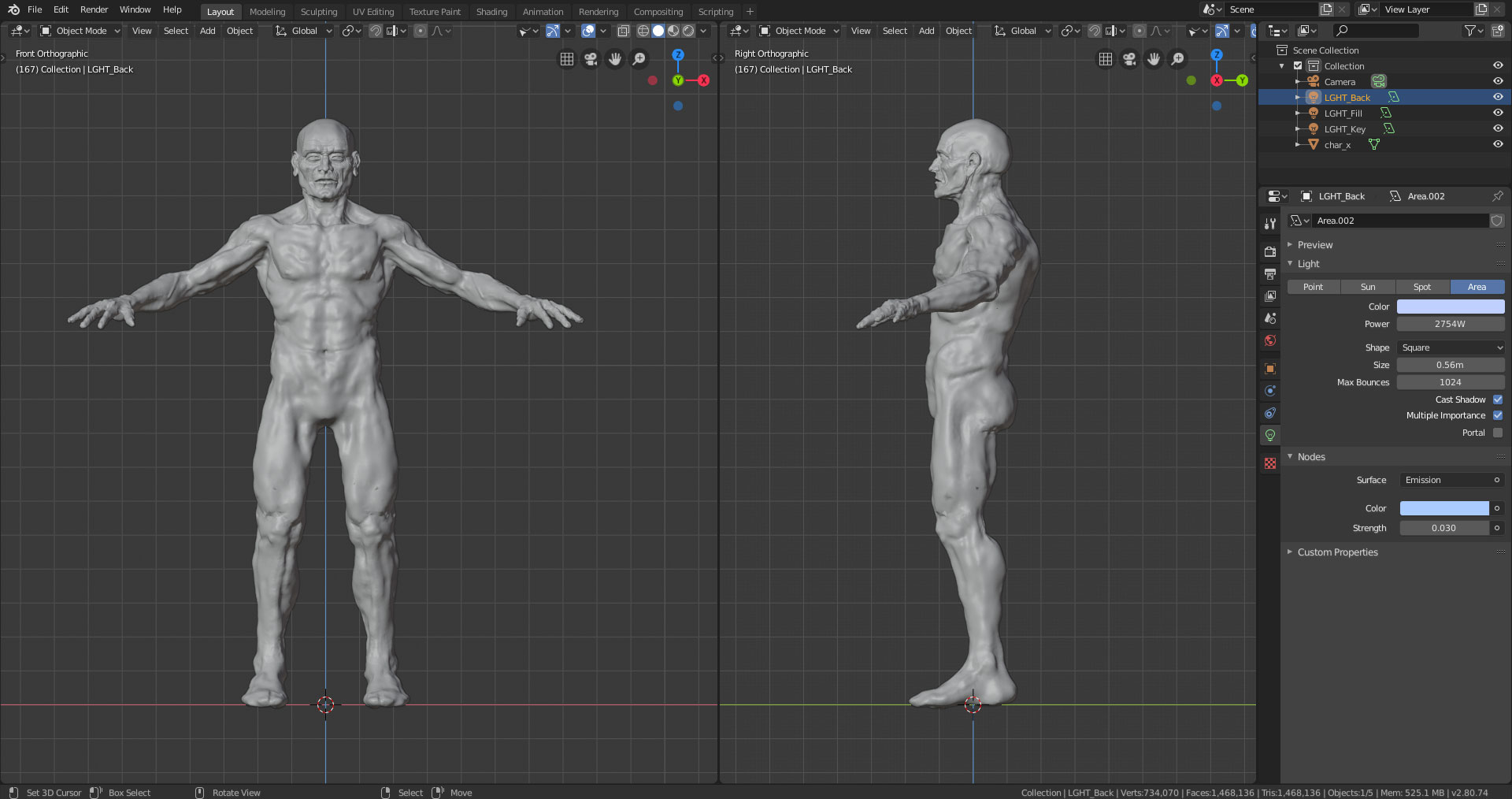Open the Object Properties orange square icon
The width and height of the screenshot is (1512, 799).
point(1269,368)
